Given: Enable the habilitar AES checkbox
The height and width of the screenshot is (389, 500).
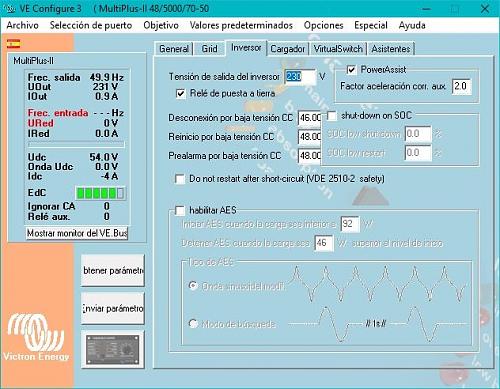Looking at the screenshot, I should [x=180, y=210].
